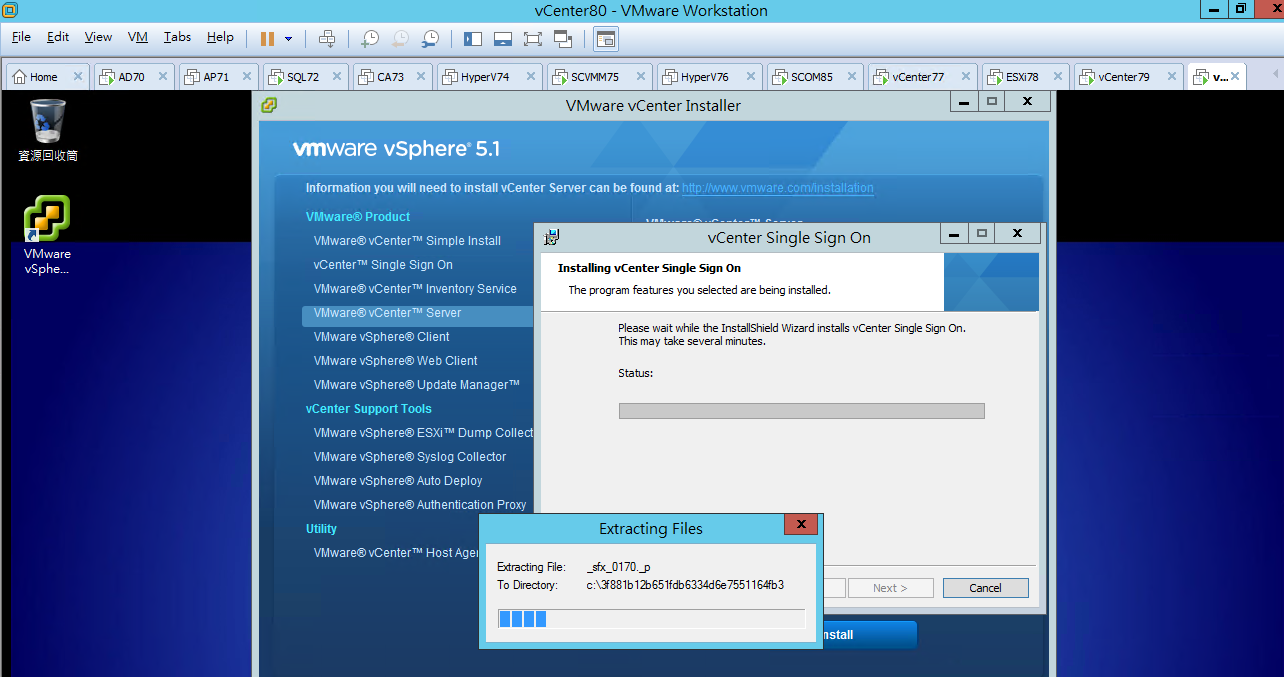
Task: Select VMware vSphere Authentication Proxy
Action: pos(420,505)
